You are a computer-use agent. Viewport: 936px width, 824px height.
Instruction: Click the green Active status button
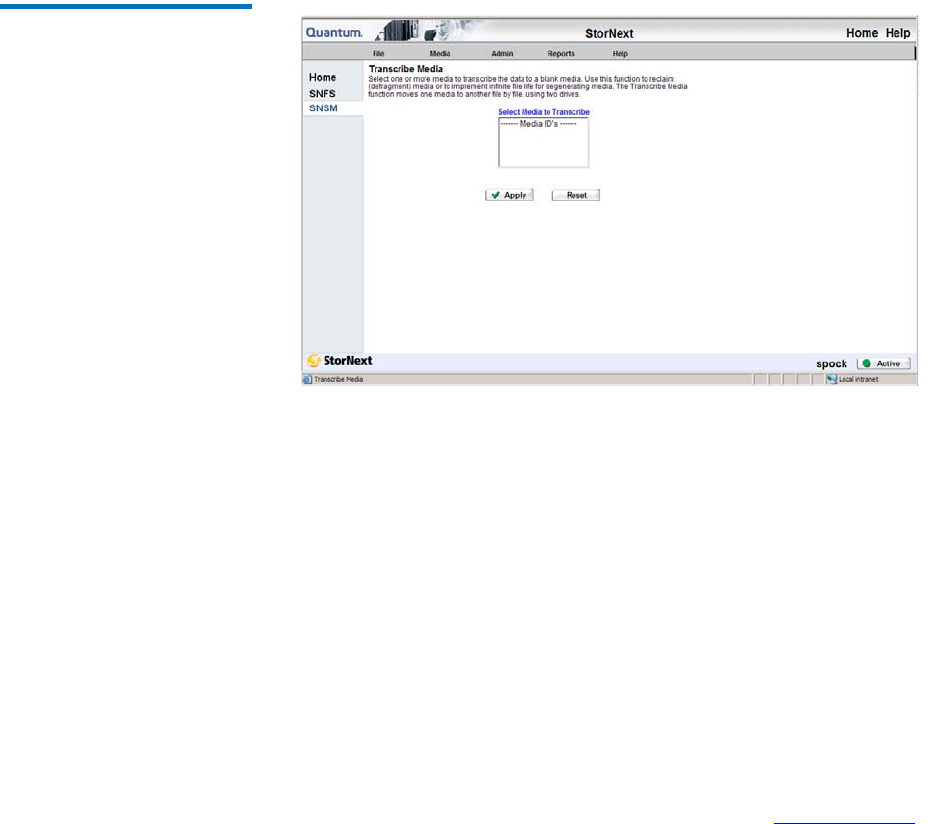883,364
